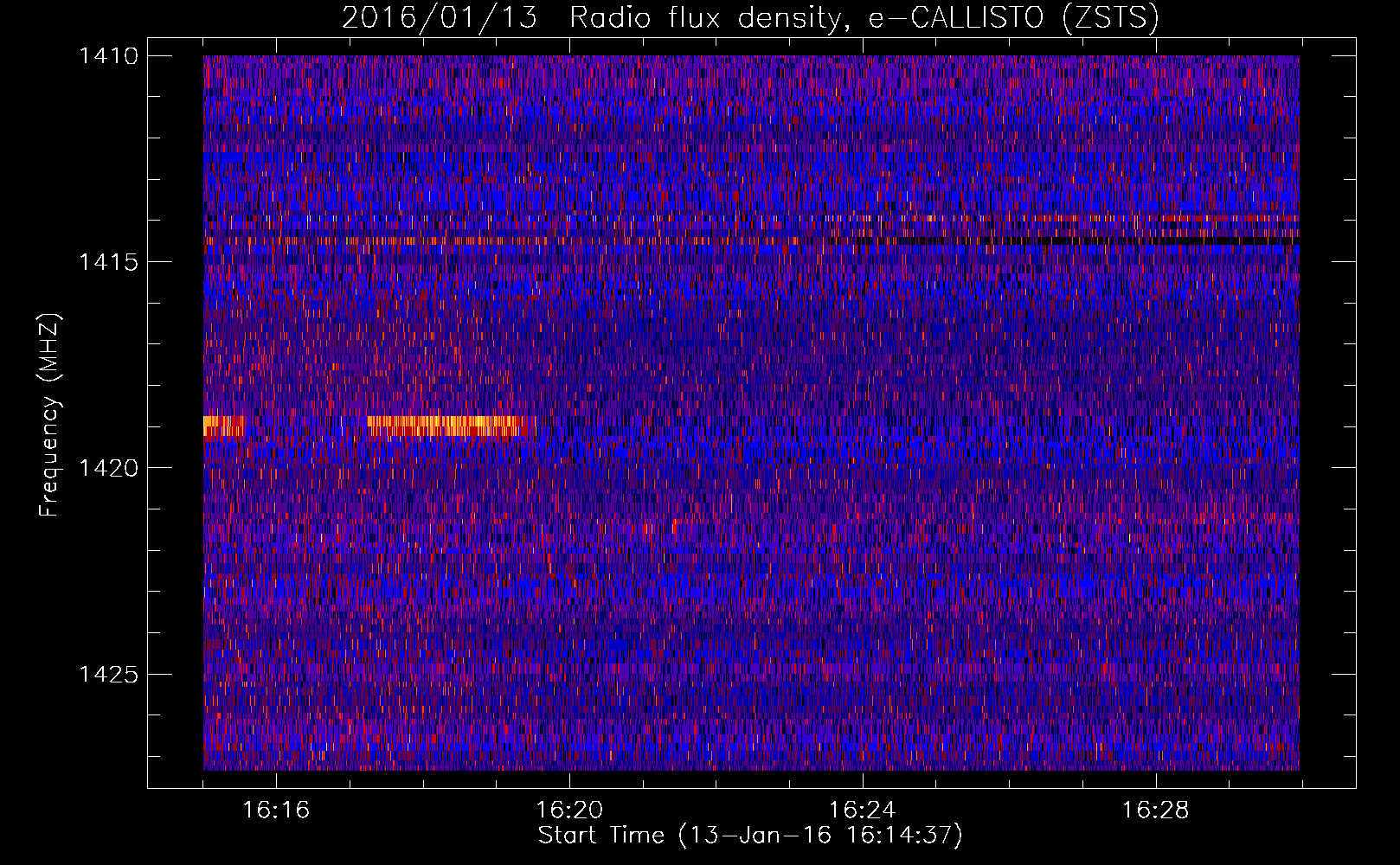This screenshot has width=1400, height=865.
Task: Click the 1415 frequency tick label
Action: pos(108,262)
